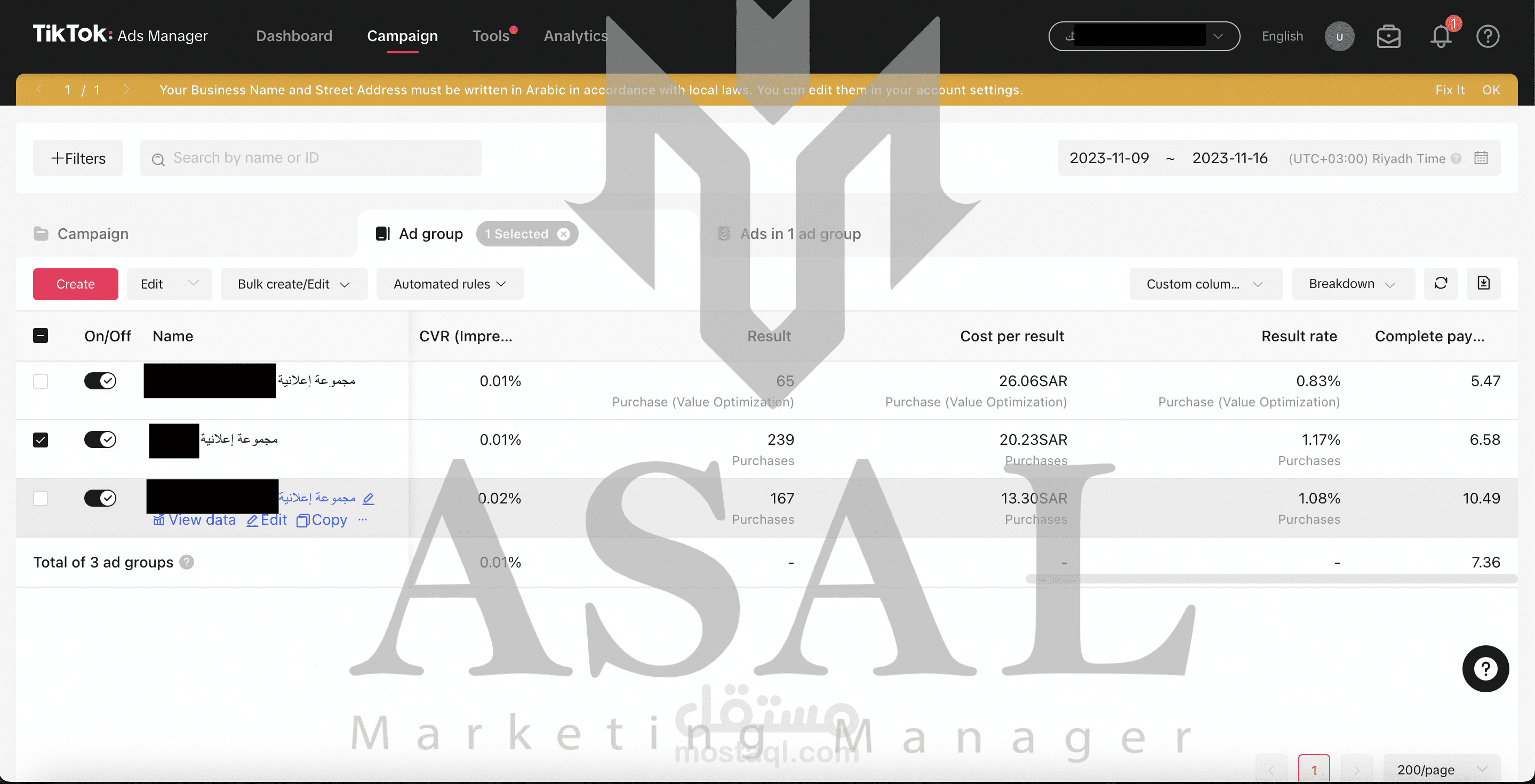
Task: Open the Breakdown dropdown
Action: pos(1352,284)
